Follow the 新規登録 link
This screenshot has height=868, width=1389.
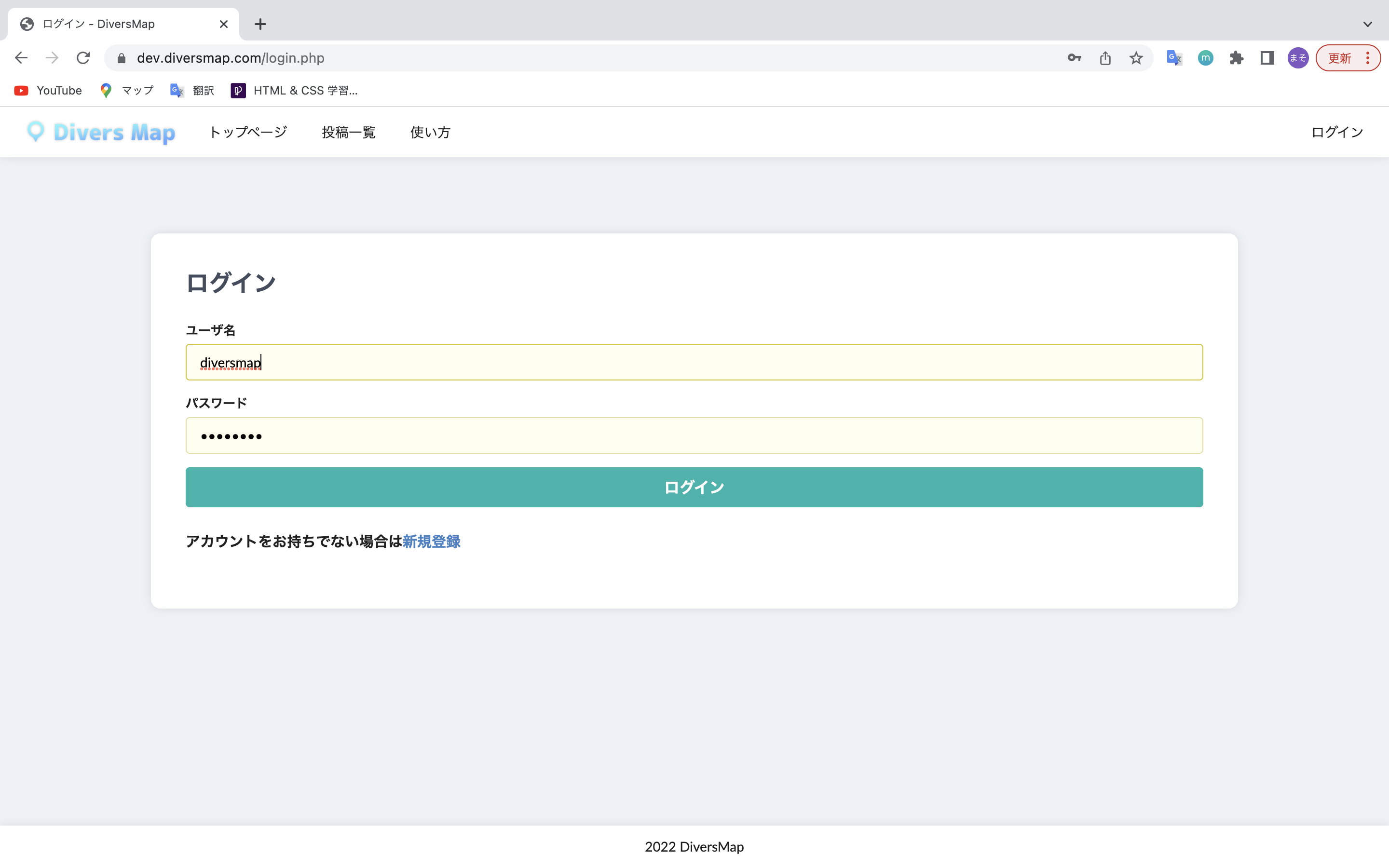[431, 542]
